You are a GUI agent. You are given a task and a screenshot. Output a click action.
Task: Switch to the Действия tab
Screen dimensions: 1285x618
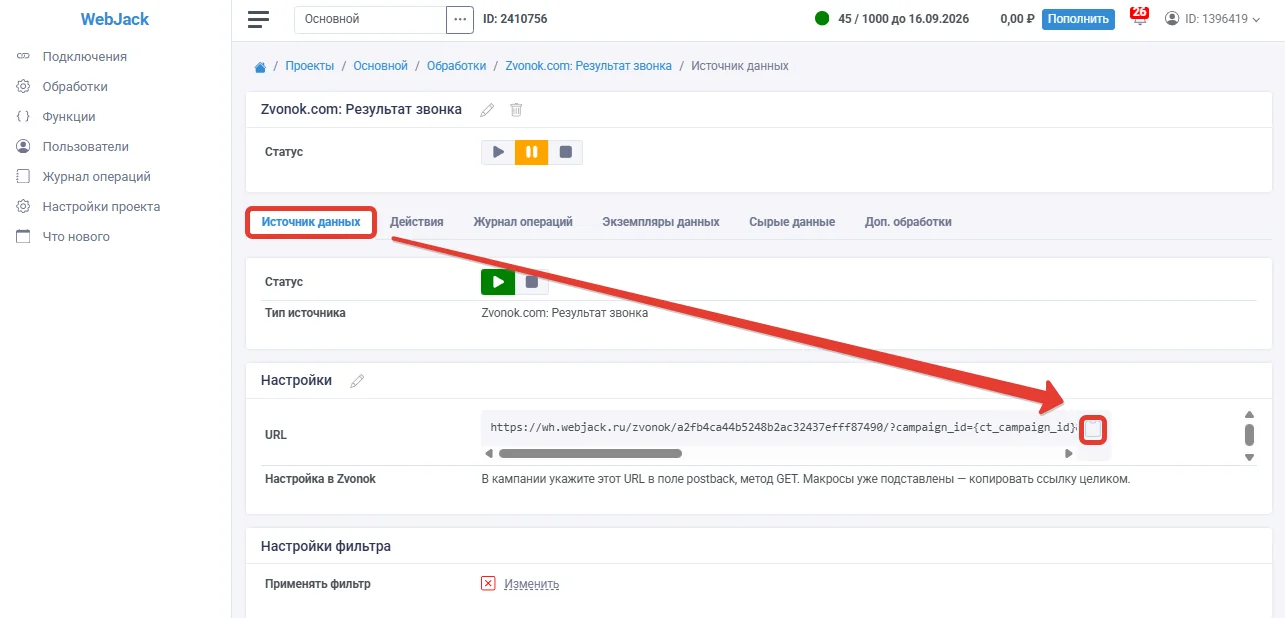(417, 222)
